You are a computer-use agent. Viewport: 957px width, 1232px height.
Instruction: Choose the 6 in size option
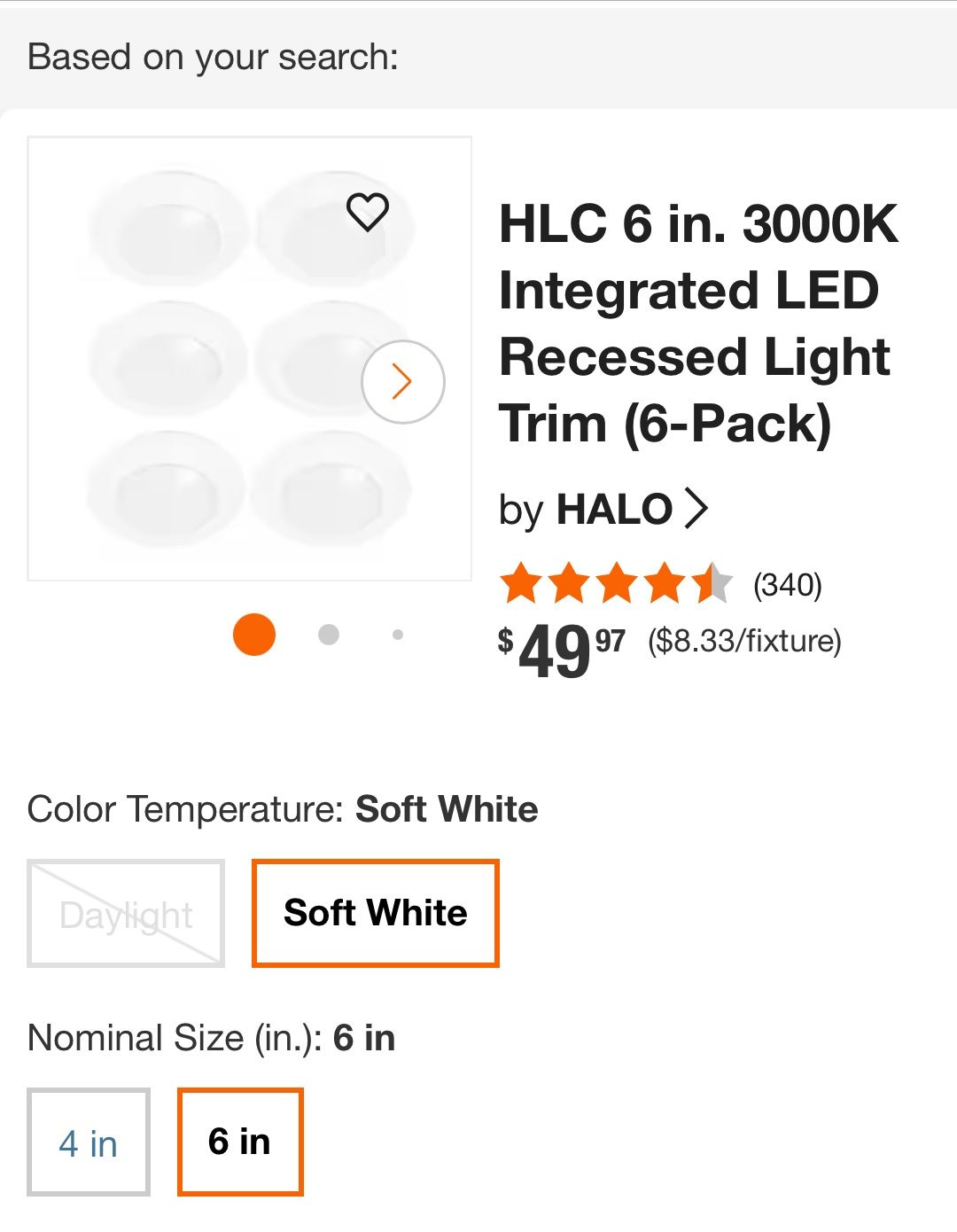pos(240,1142)
